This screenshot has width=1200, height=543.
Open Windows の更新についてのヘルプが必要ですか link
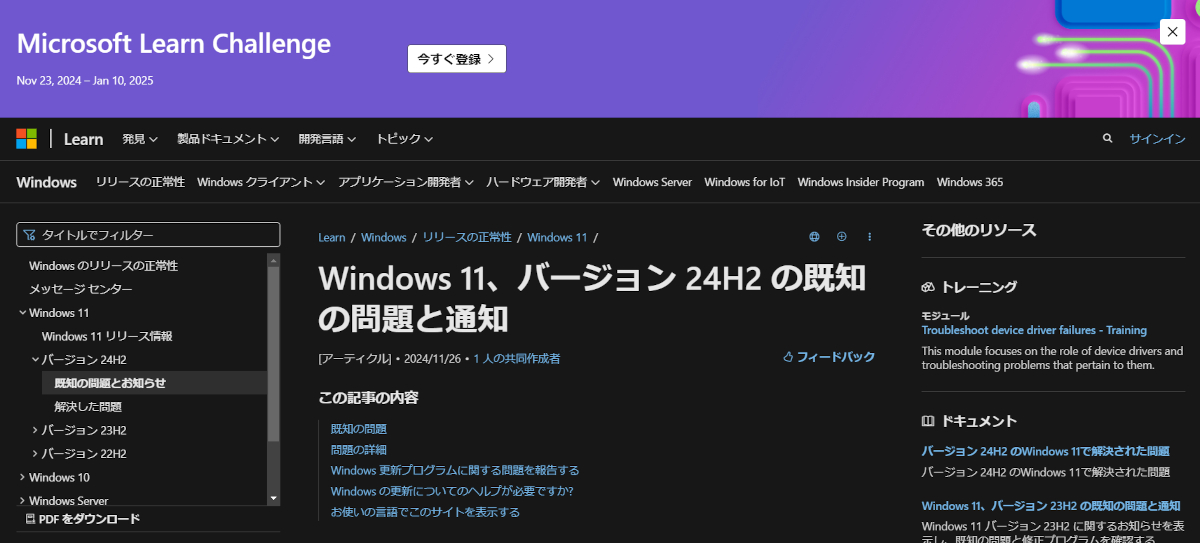click(452, 491)
